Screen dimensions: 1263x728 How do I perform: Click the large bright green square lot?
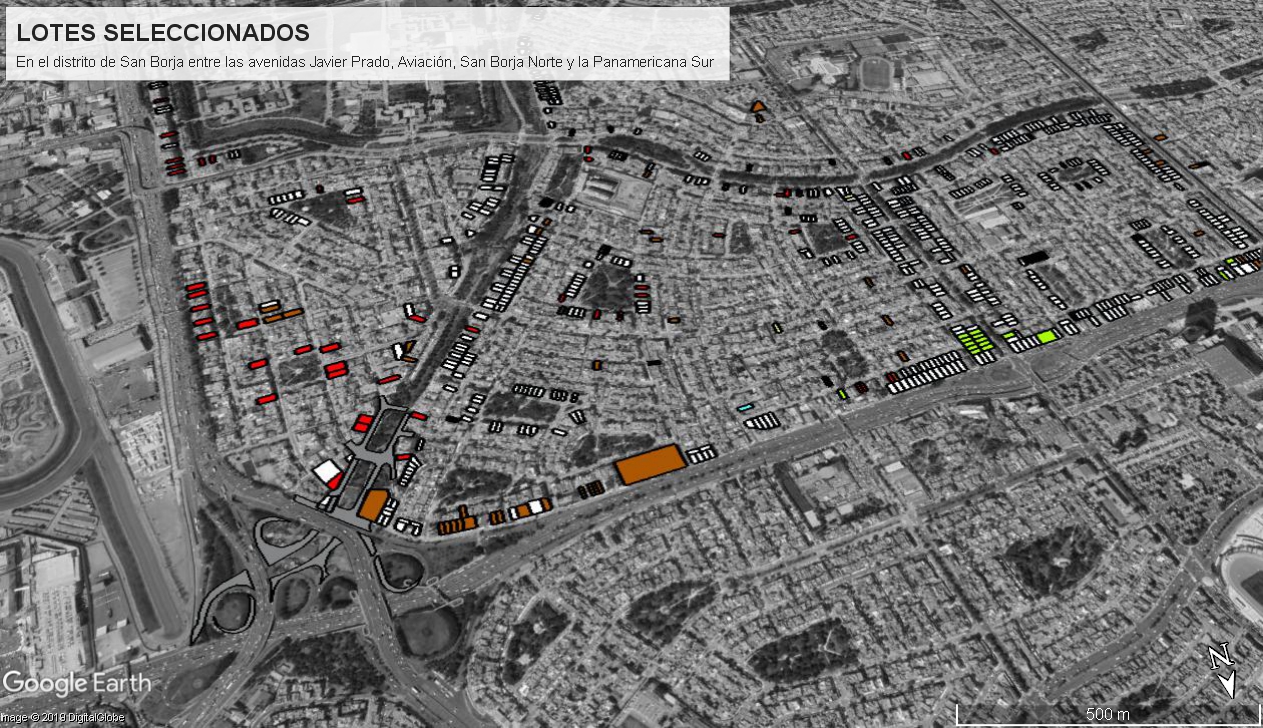(1047, 336)
